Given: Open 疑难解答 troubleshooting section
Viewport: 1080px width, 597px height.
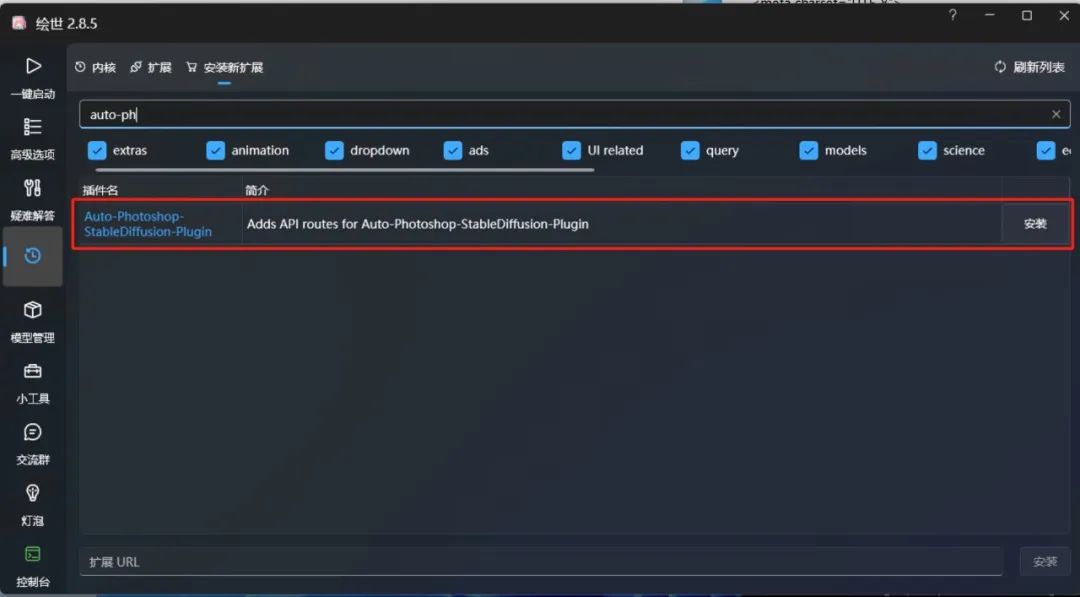Looking at the screenshot, I should coord(32,200).
